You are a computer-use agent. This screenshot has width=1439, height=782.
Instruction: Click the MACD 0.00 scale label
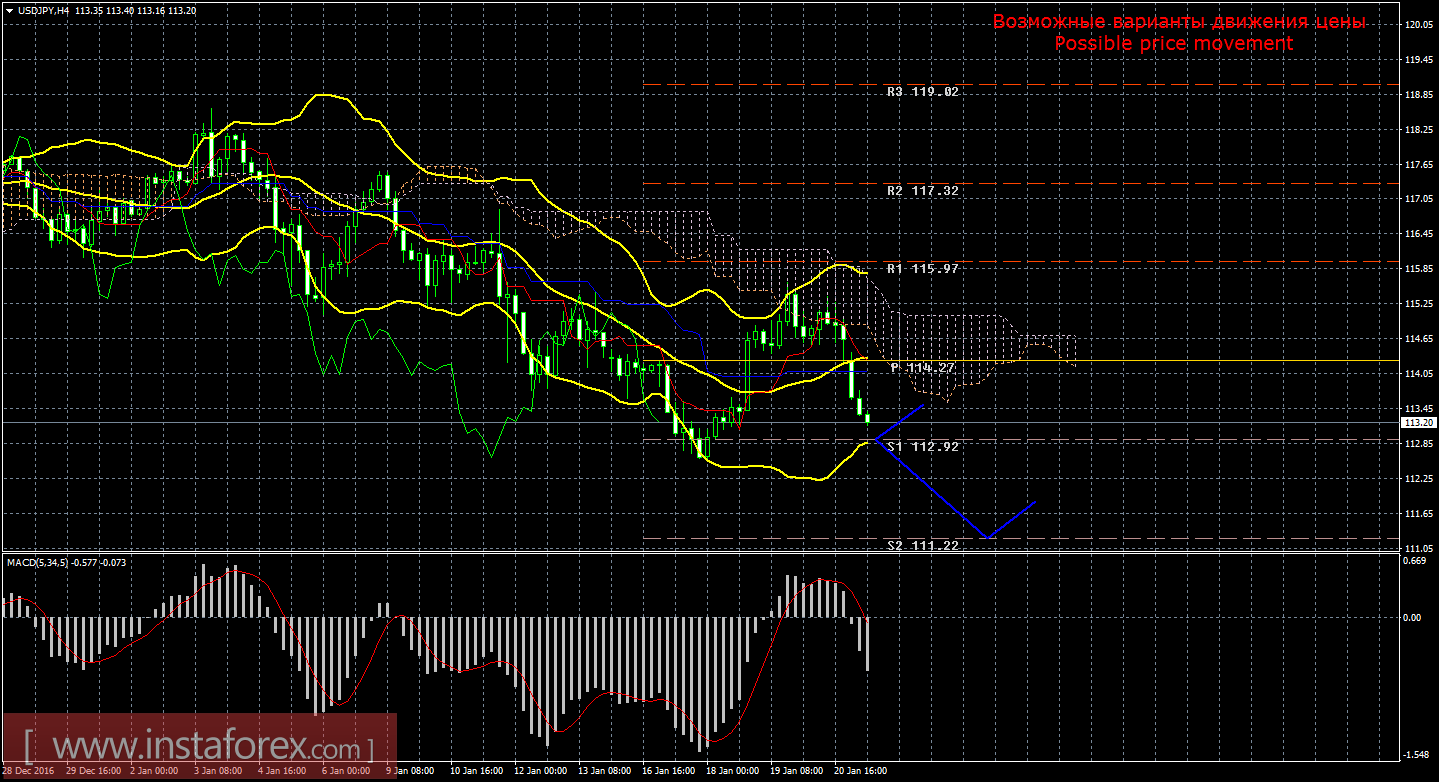coord(1412,618)
